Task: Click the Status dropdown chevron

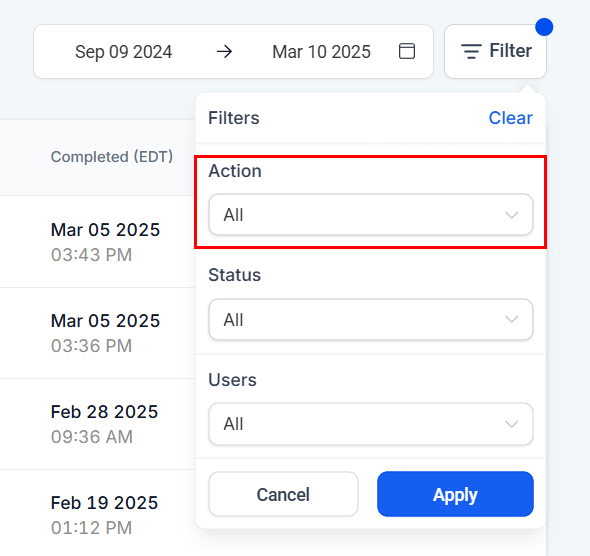Action: (x=512, y=320)
